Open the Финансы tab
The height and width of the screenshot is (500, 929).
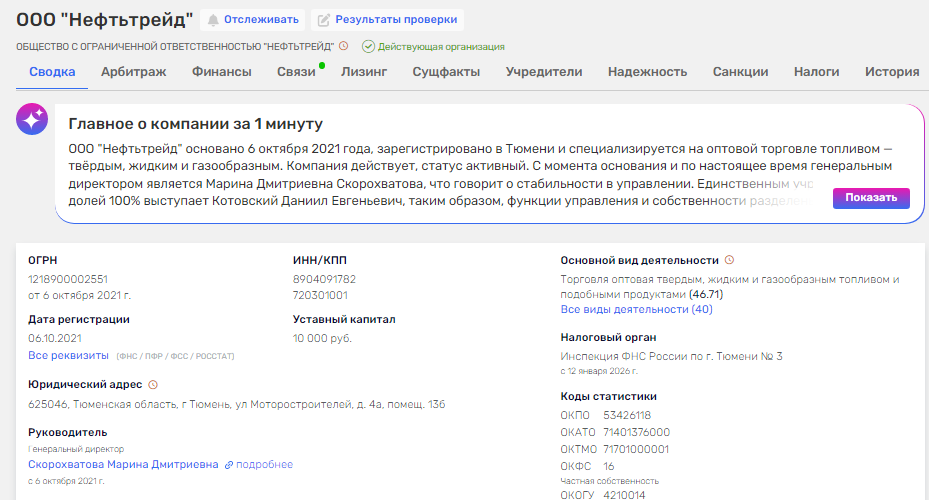pyautogui.click(x=222, y=72)
